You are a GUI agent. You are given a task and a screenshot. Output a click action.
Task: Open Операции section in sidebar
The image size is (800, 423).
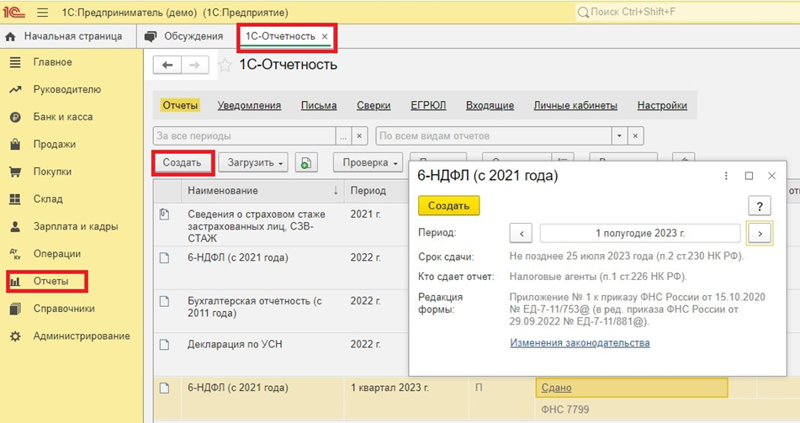point(57,254)
